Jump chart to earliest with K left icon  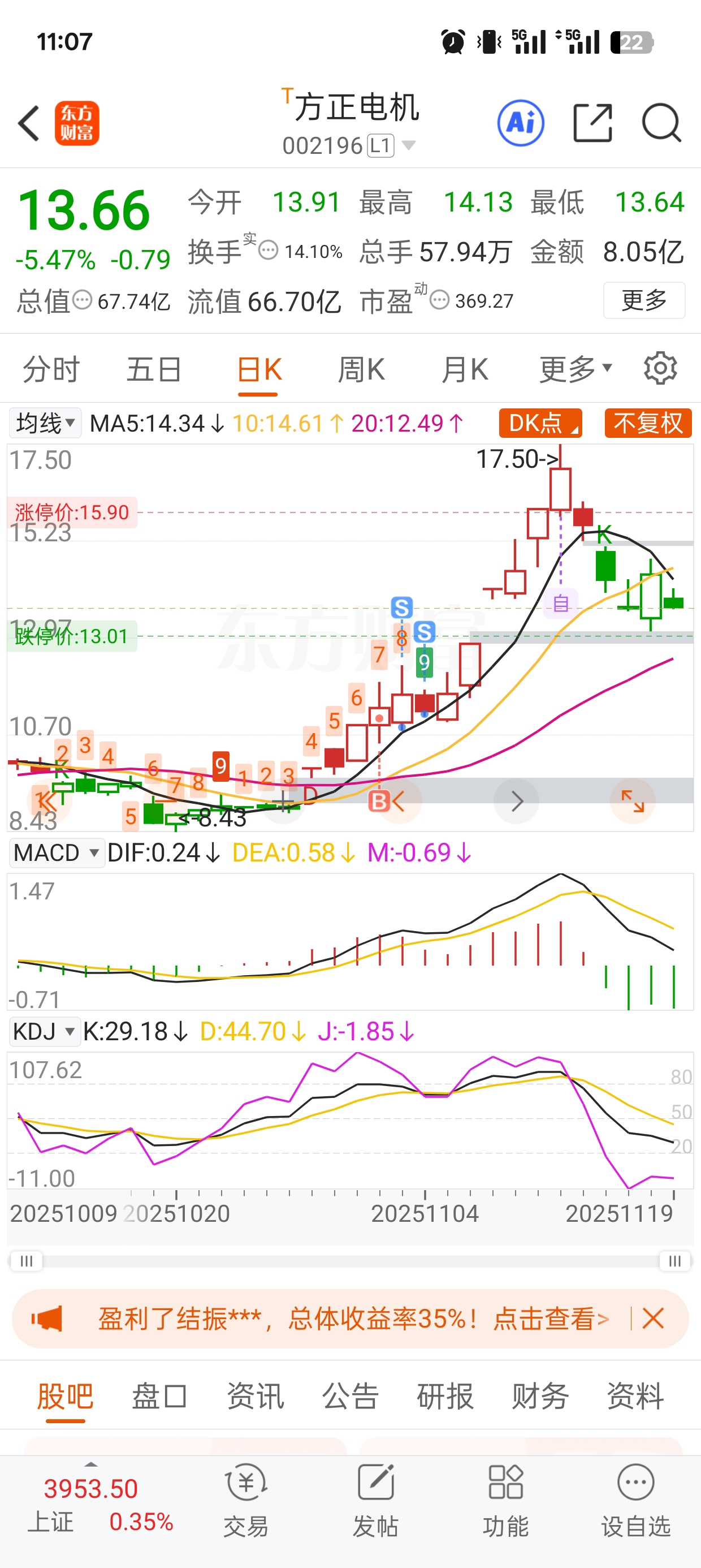click(50, 800)
